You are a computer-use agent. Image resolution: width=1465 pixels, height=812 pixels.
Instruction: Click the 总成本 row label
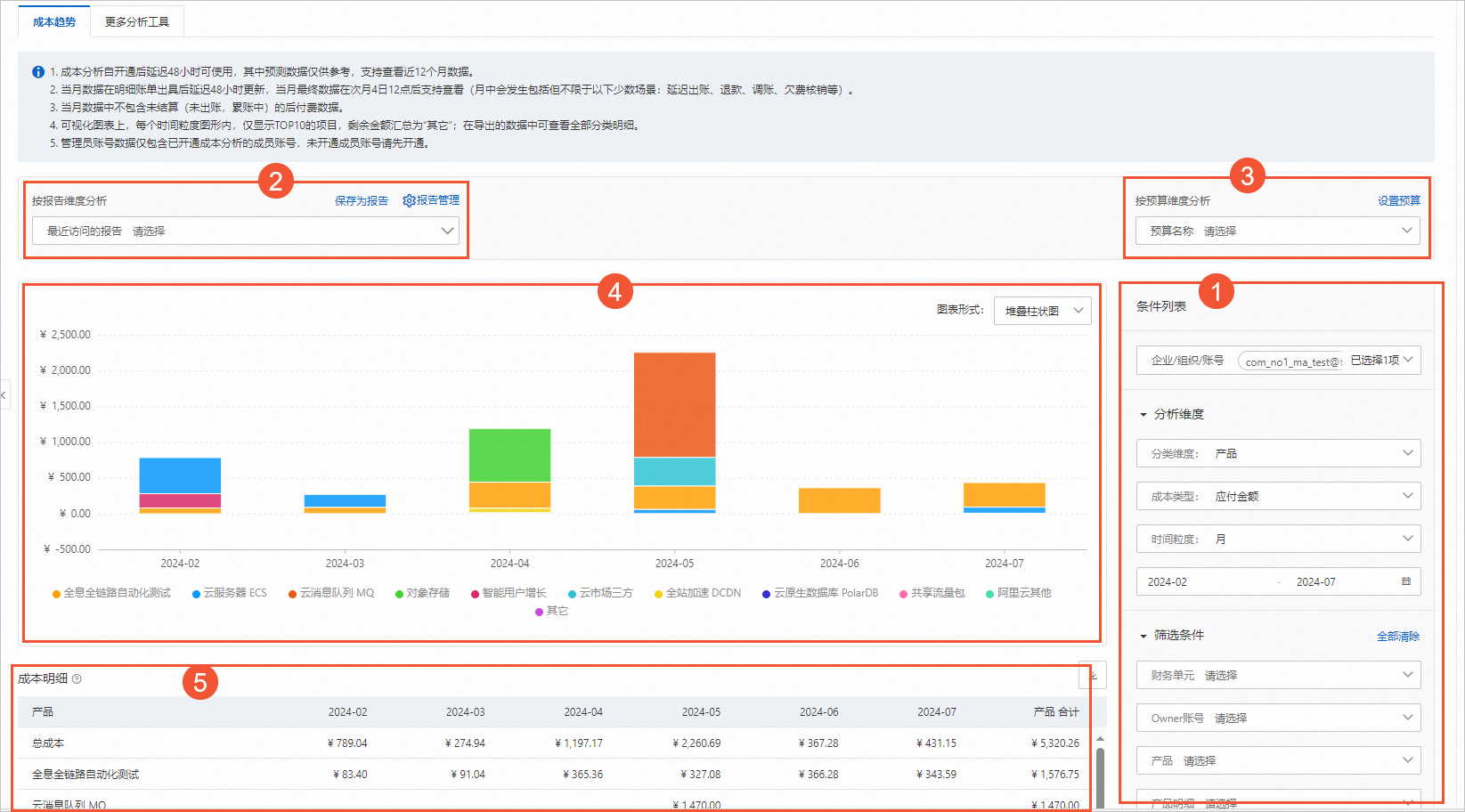coord(48,743)
